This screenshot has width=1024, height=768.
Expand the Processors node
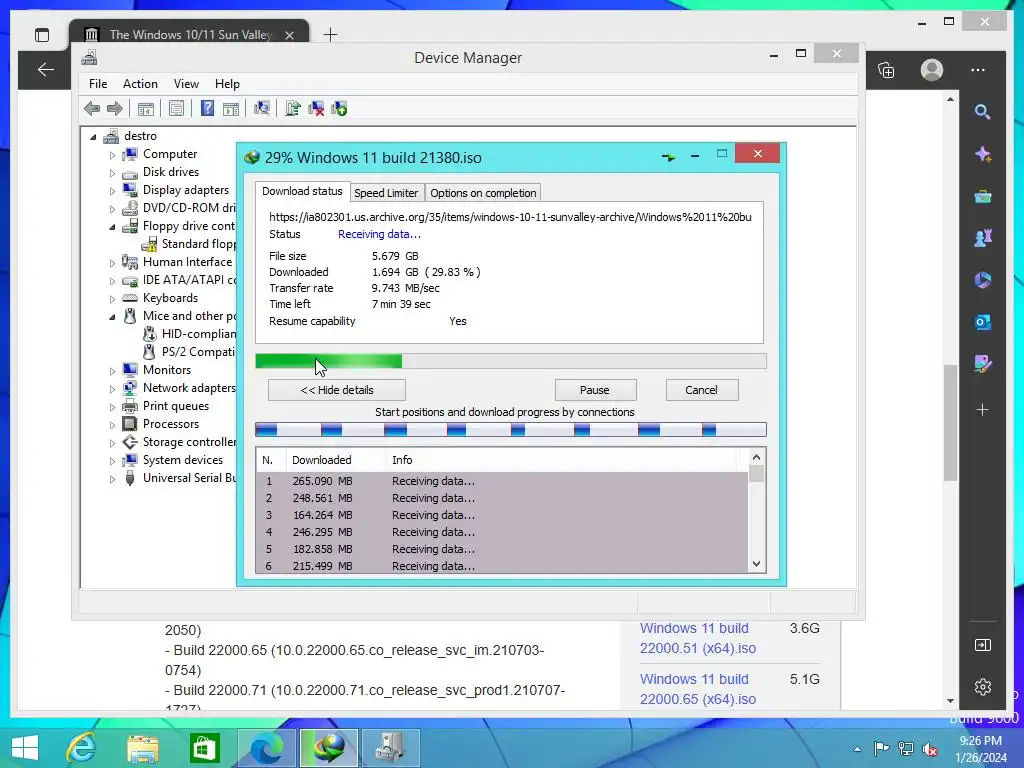(112, 425)
